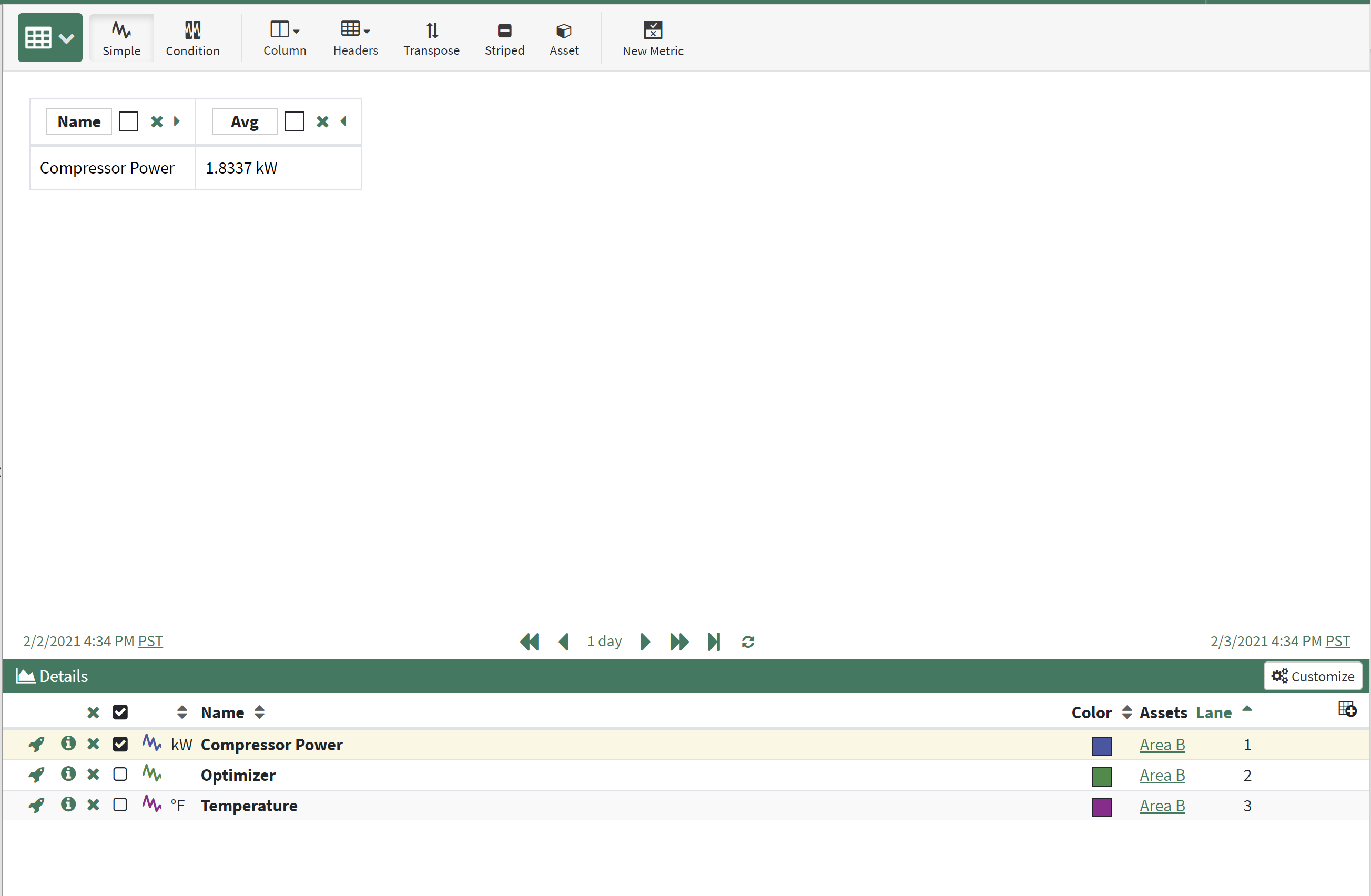Click the skip-to-end navigation arrow in timeline
This screenshot has height=896, width=1371.
(x=715, y=641)
